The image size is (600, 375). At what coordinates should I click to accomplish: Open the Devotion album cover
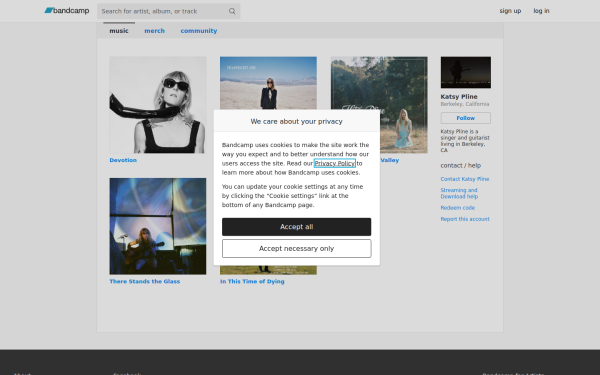tap(158, 105)
